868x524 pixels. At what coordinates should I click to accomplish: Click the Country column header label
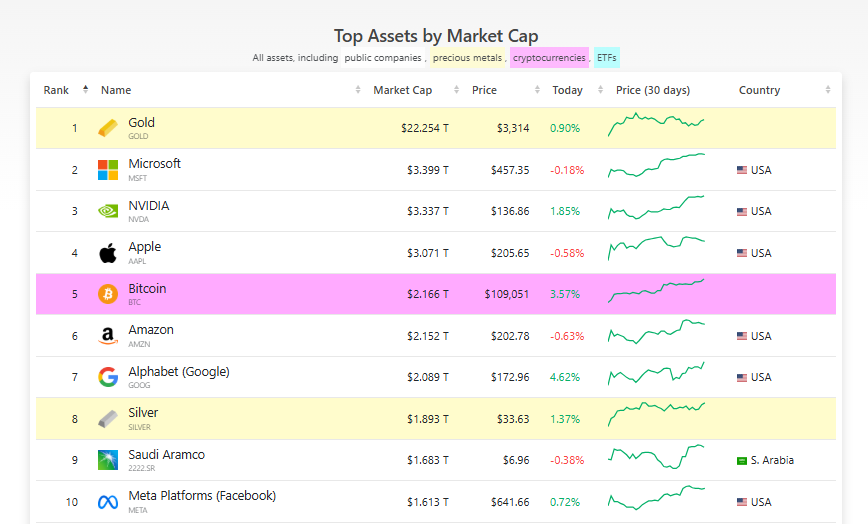[760, 90]
